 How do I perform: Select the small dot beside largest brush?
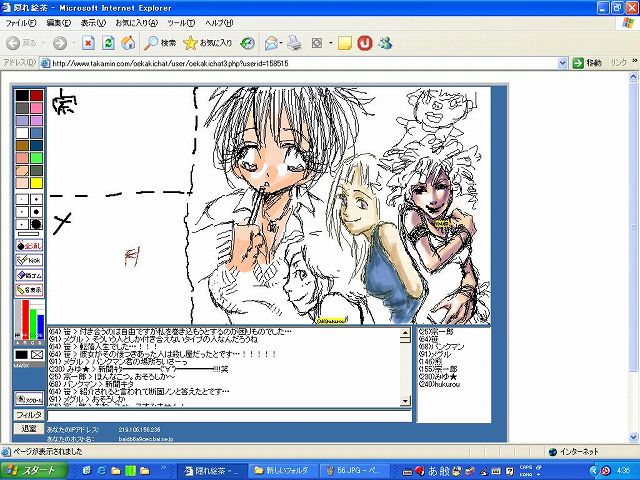click(22, 224)
